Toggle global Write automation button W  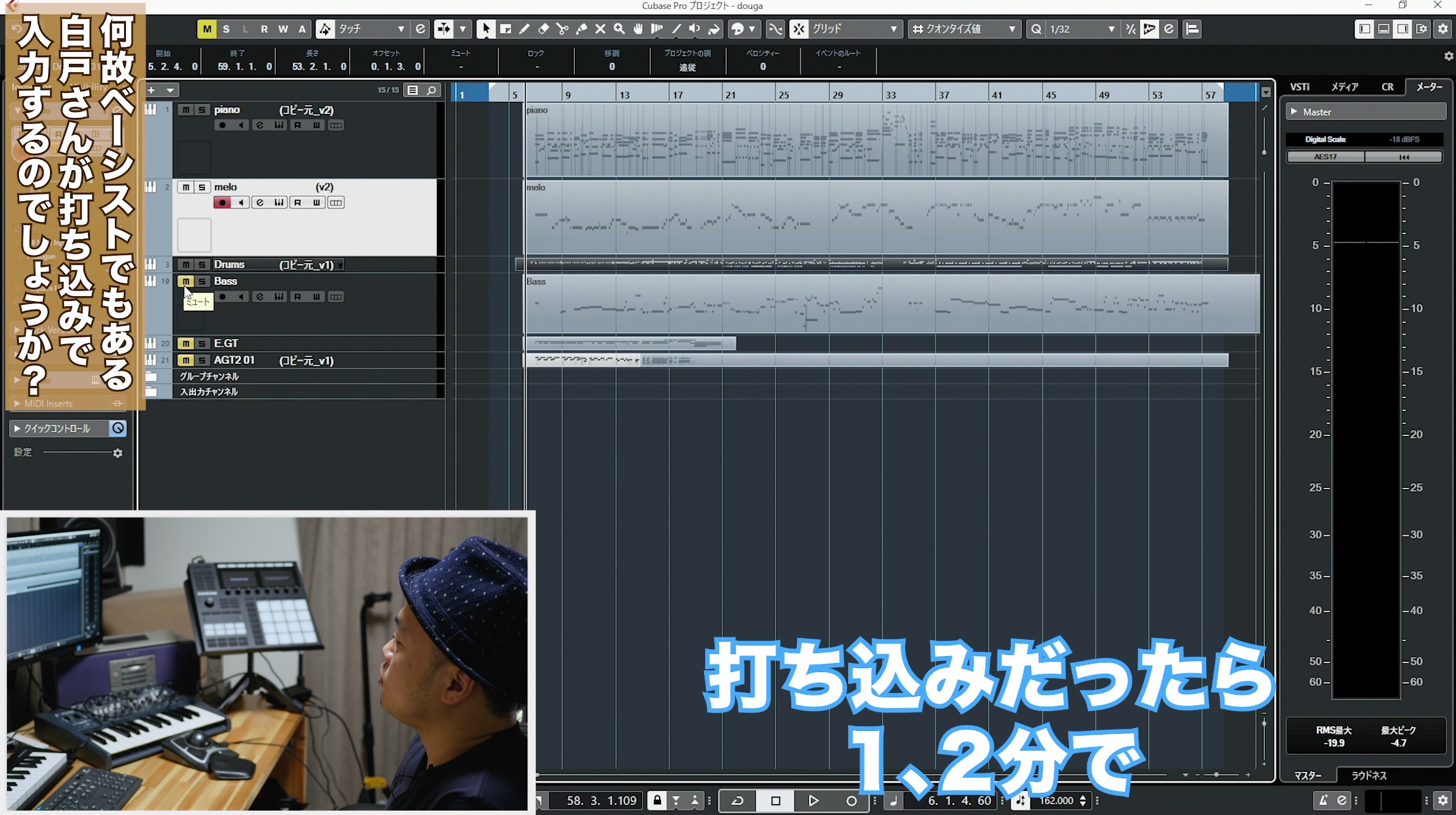coord(283,29)
